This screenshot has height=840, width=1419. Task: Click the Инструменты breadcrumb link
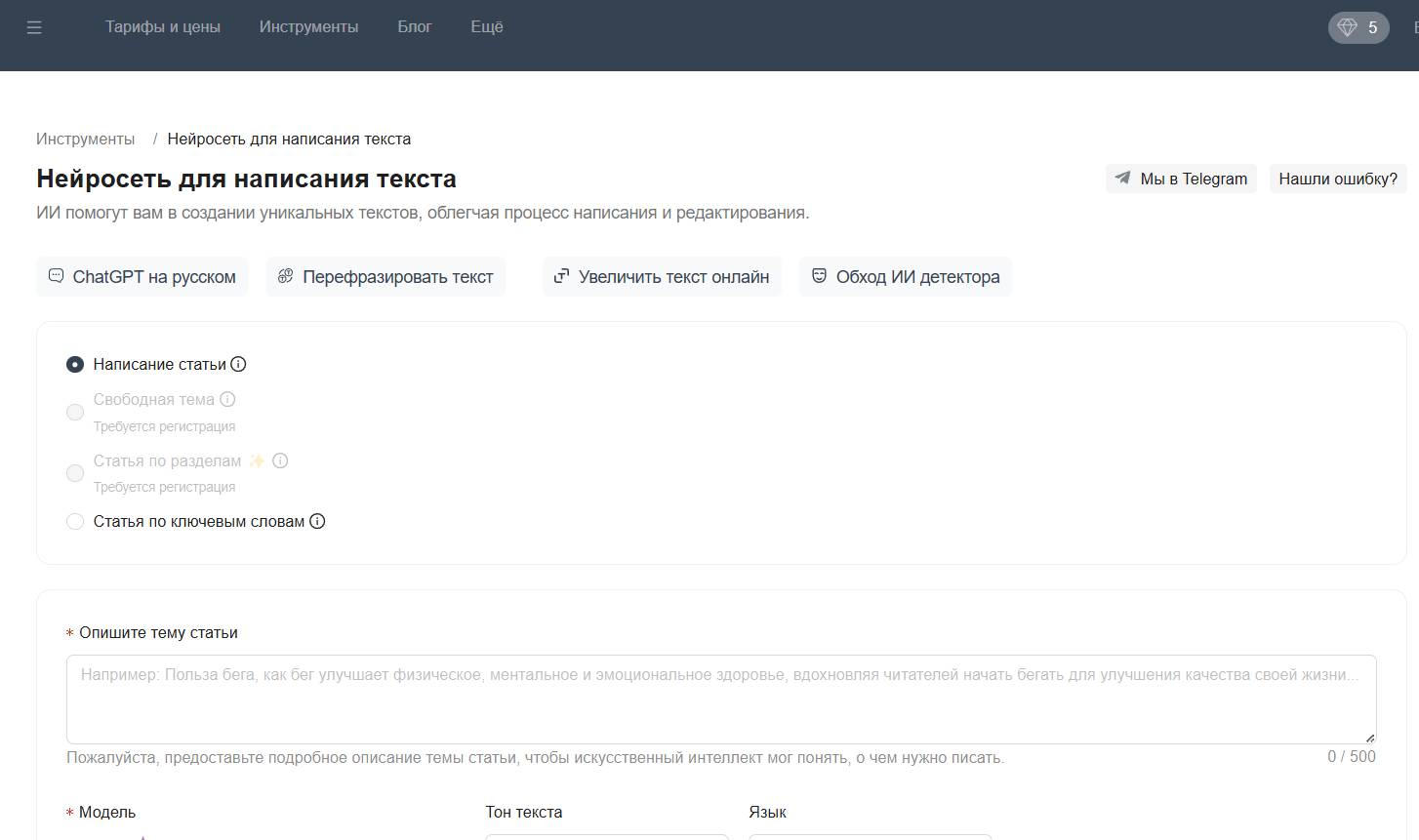(x=86, y=139)
